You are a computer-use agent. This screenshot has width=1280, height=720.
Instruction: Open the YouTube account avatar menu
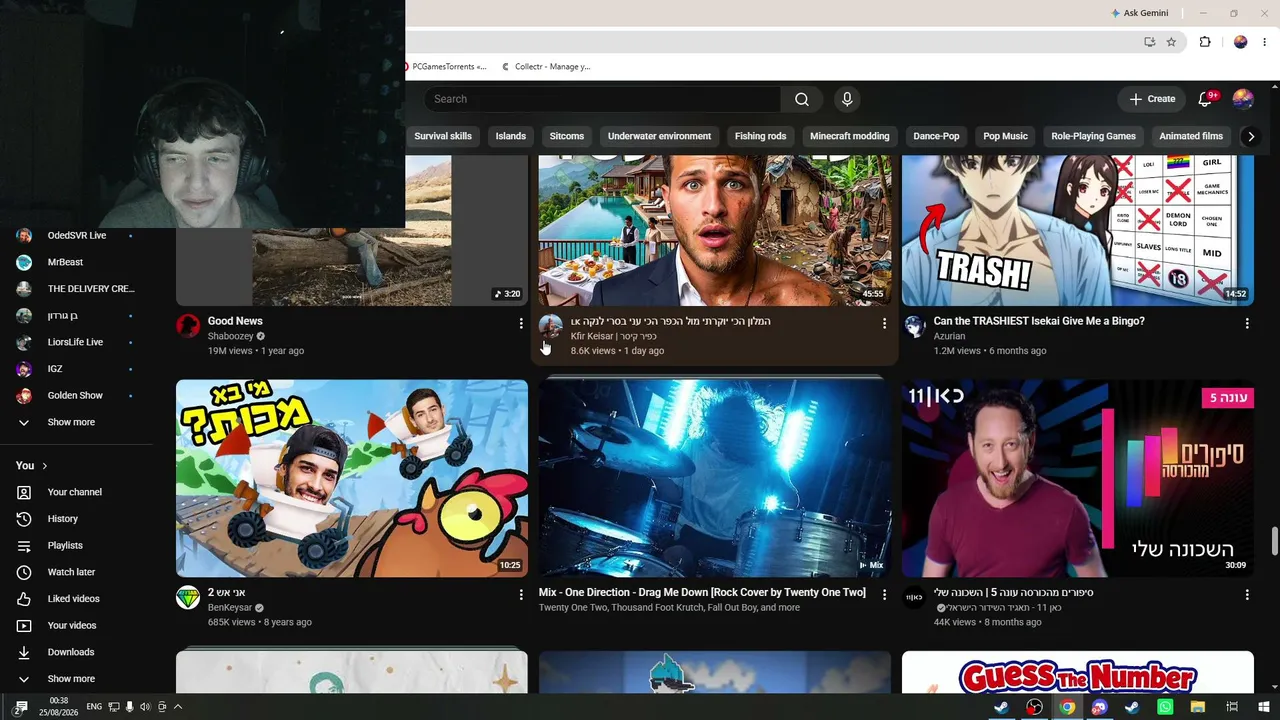click(1243, 99)
